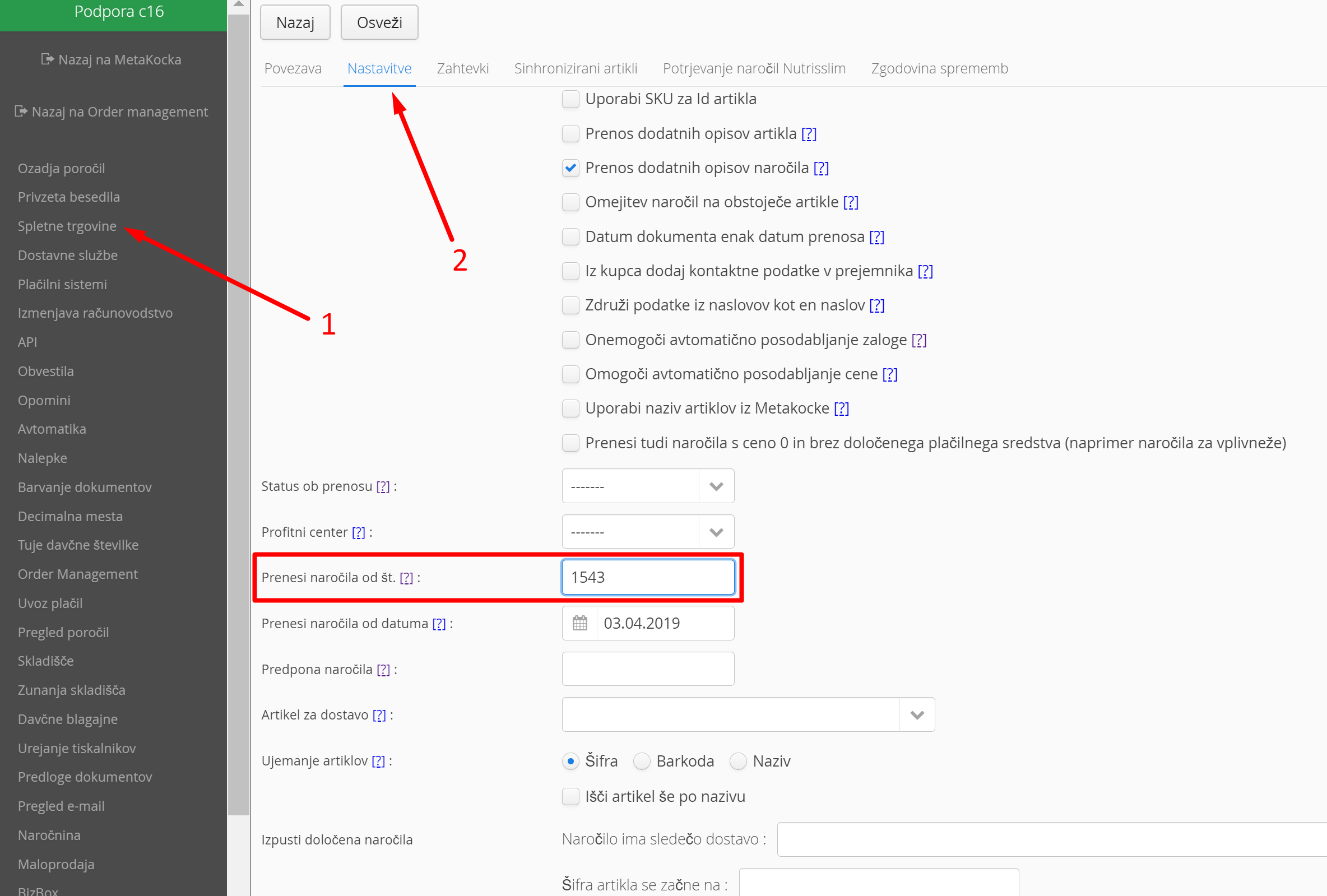Viewport: 1327px width, 896px height.
Task: Open help [?] beside Profitni center
Action: pos(358,532)
